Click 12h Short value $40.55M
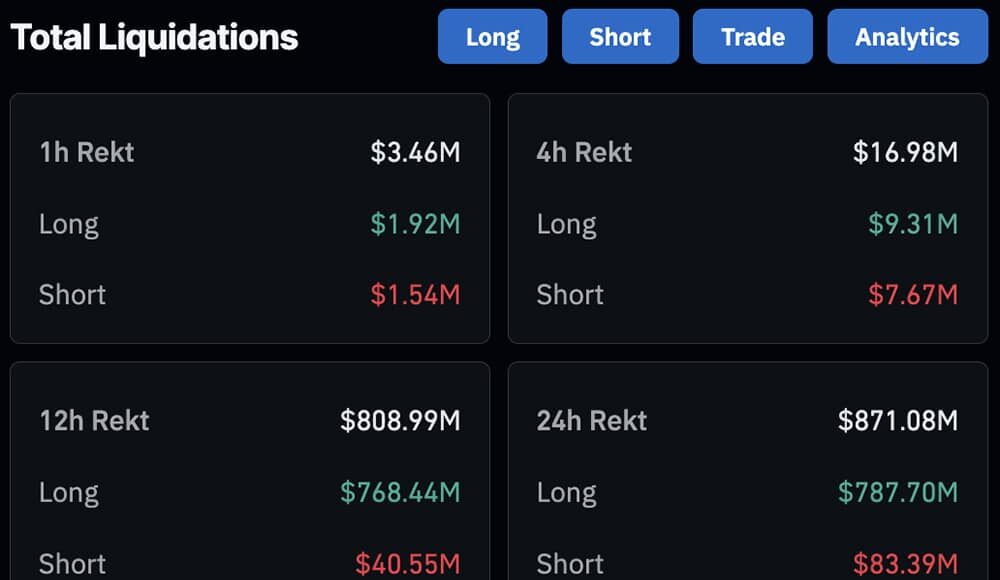 tap(407, 564)
